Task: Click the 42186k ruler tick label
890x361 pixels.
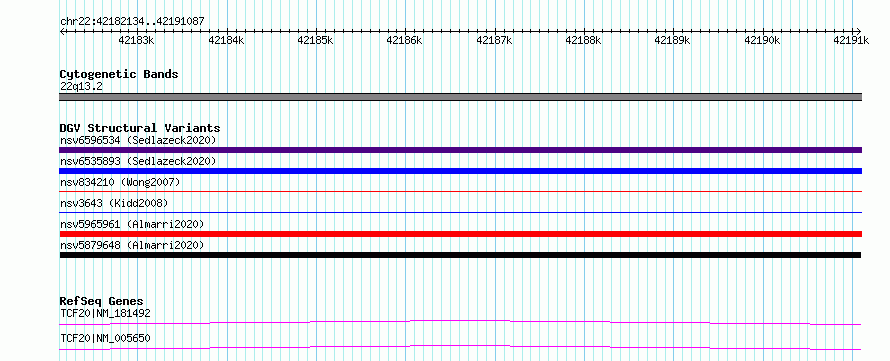Action: (404, 40)
